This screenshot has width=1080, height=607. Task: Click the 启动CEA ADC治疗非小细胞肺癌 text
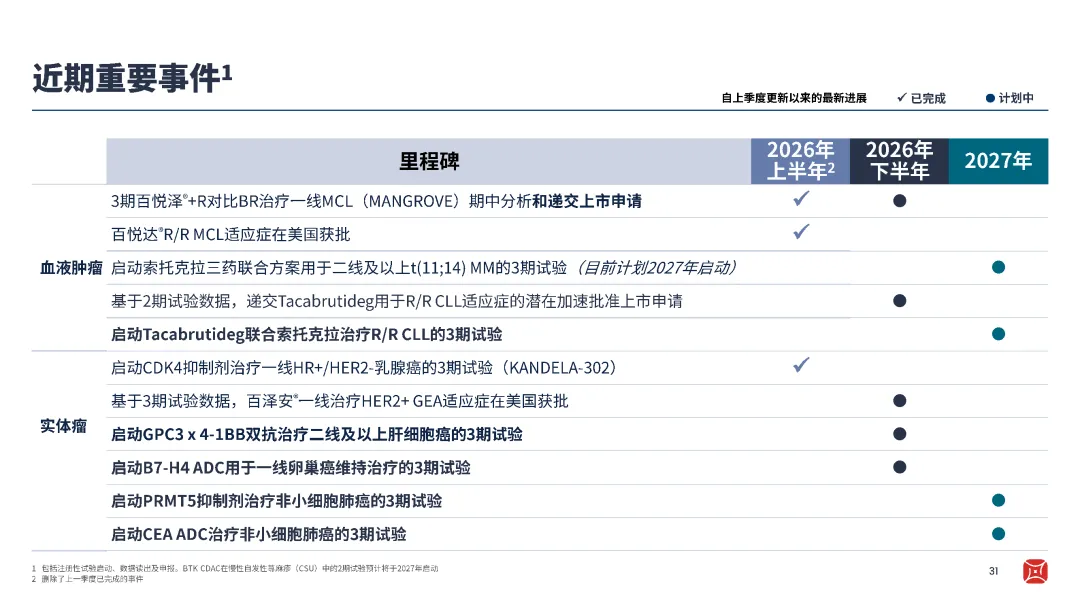[x=258, y=534]
